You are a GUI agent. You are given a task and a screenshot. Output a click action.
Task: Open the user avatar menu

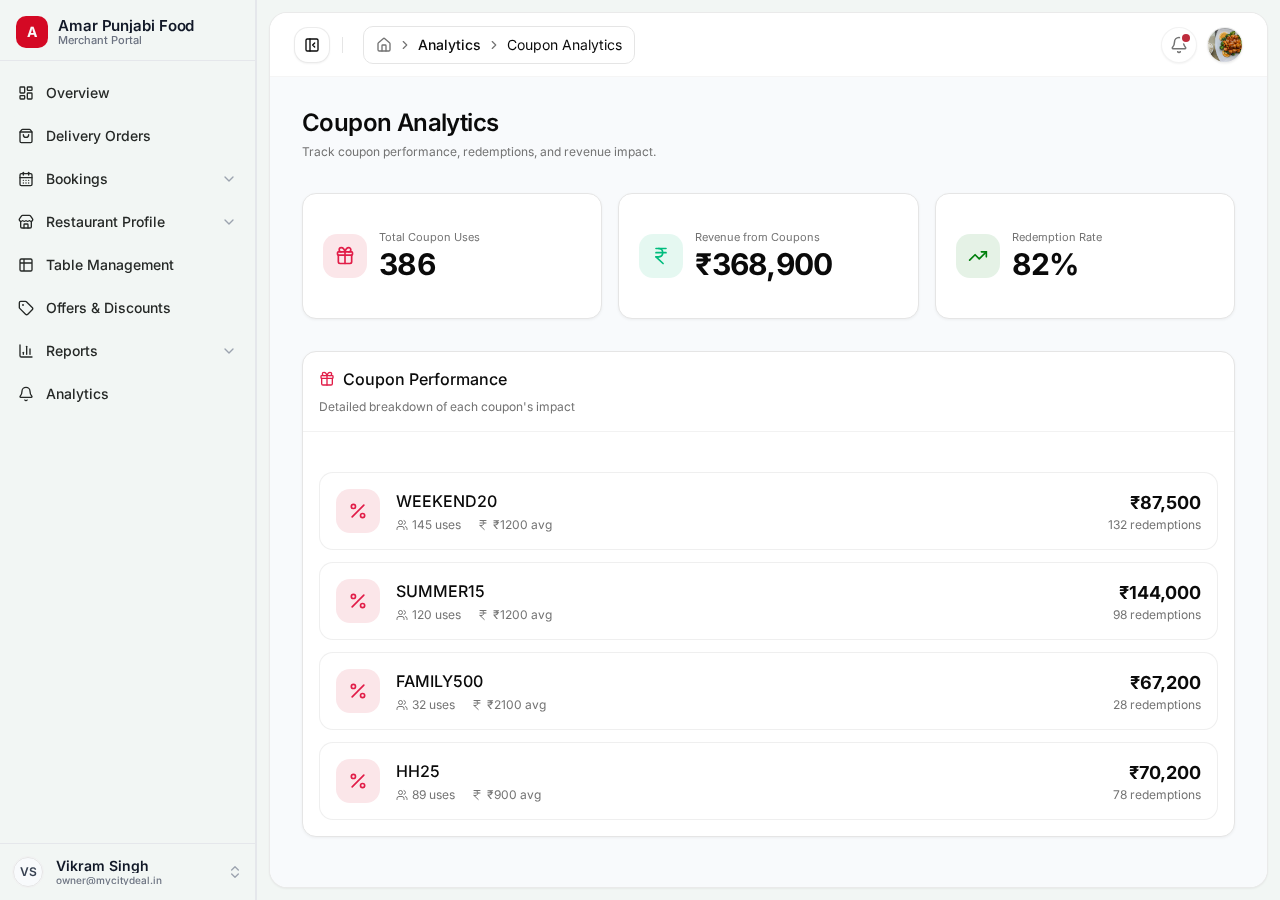point(1225,45)
